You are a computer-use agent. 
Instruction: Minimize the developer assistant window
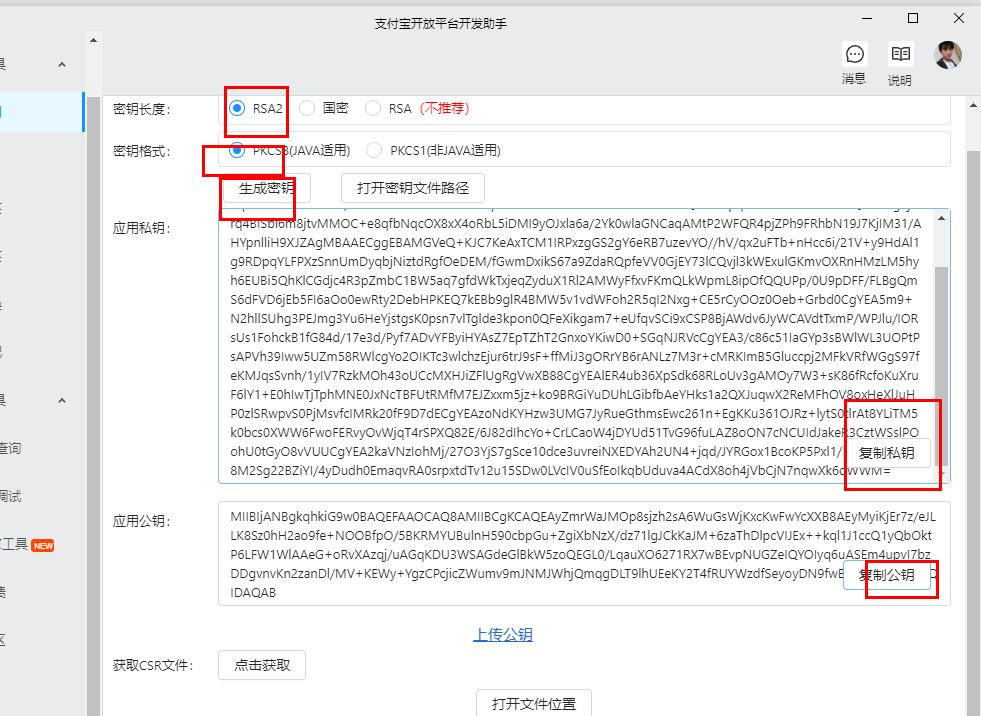[x=867, y=18]
